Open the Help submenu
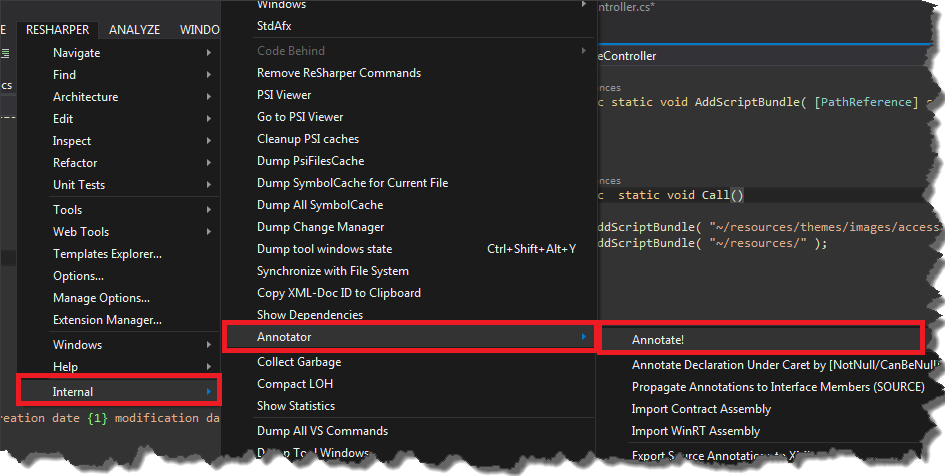The width and height of the screenshot is (945, 476). [x=118, y=366]
